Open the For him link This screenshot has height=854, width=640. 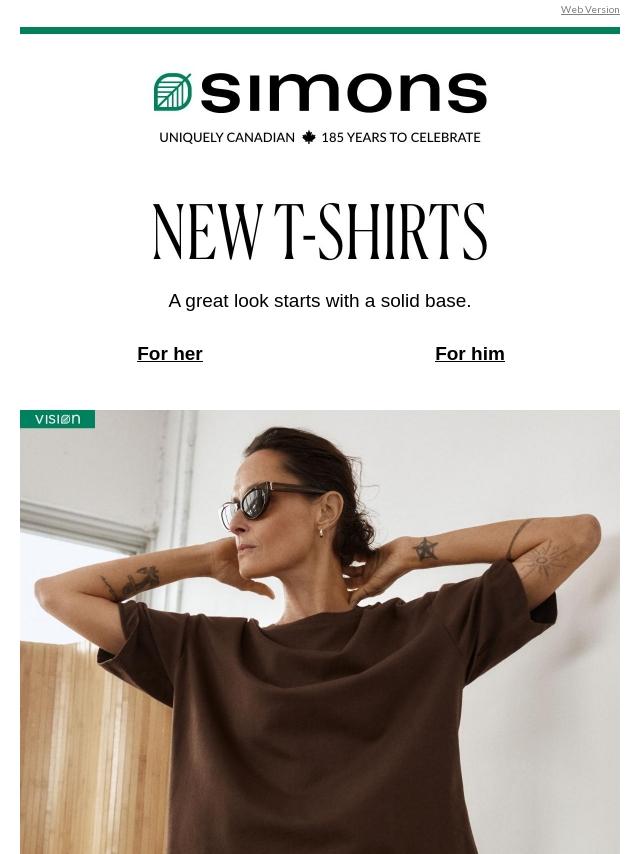tap(470, 353)
